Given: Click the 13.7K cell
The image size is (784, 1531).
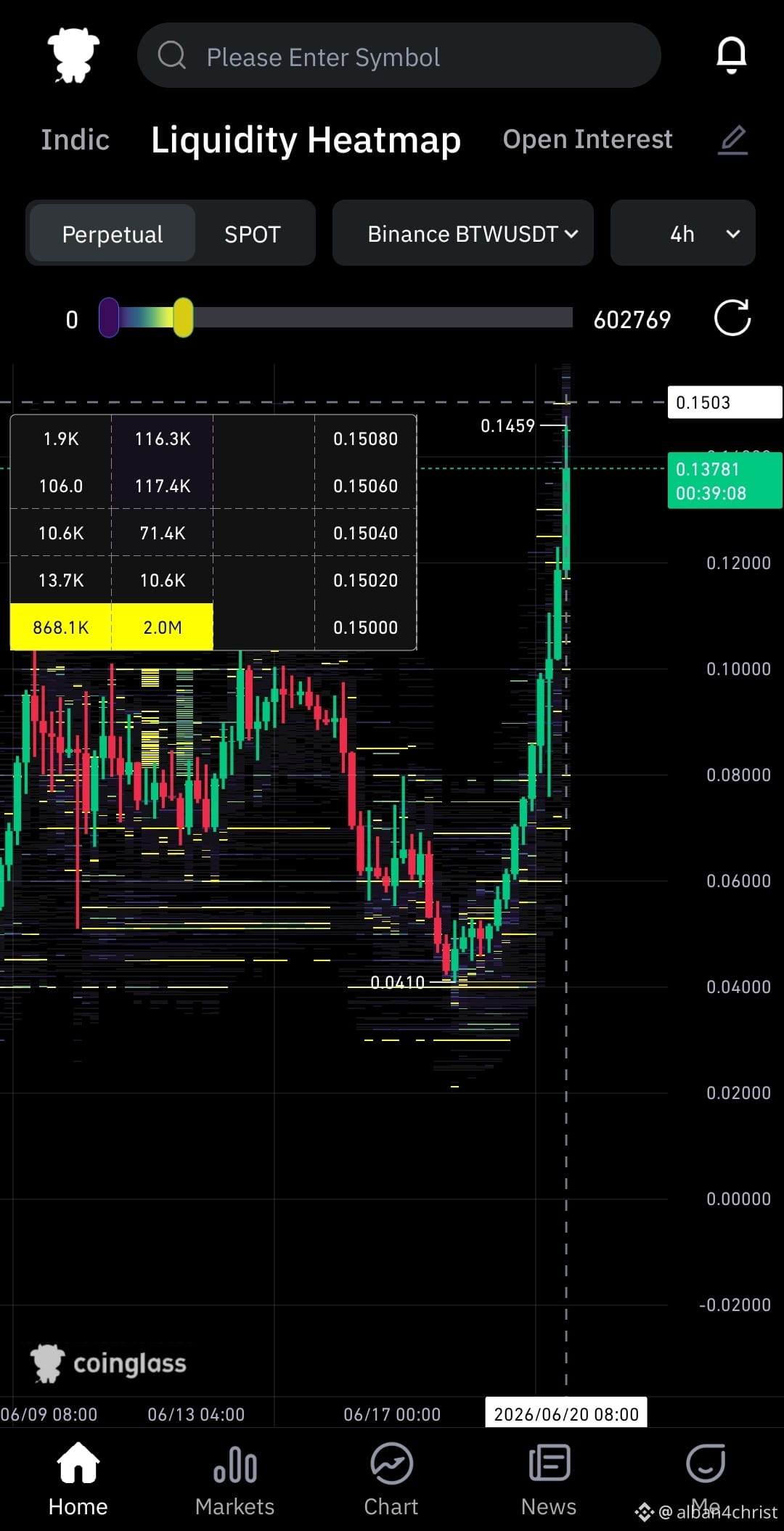Looking at the screenshot, I should click(61, 580).
